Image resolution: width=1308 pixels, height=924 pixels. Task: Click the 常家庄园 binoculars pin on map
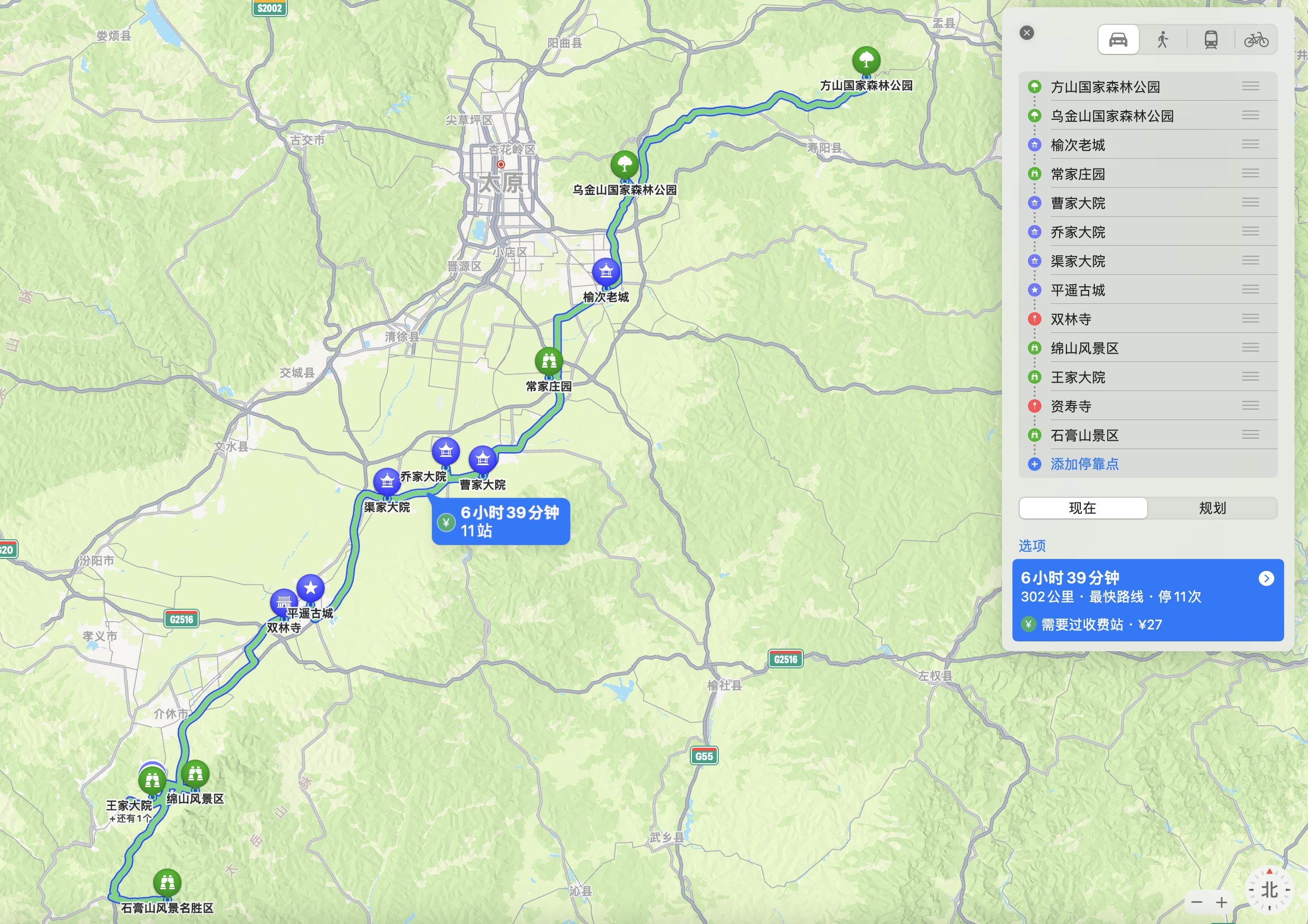pos(549,361)
